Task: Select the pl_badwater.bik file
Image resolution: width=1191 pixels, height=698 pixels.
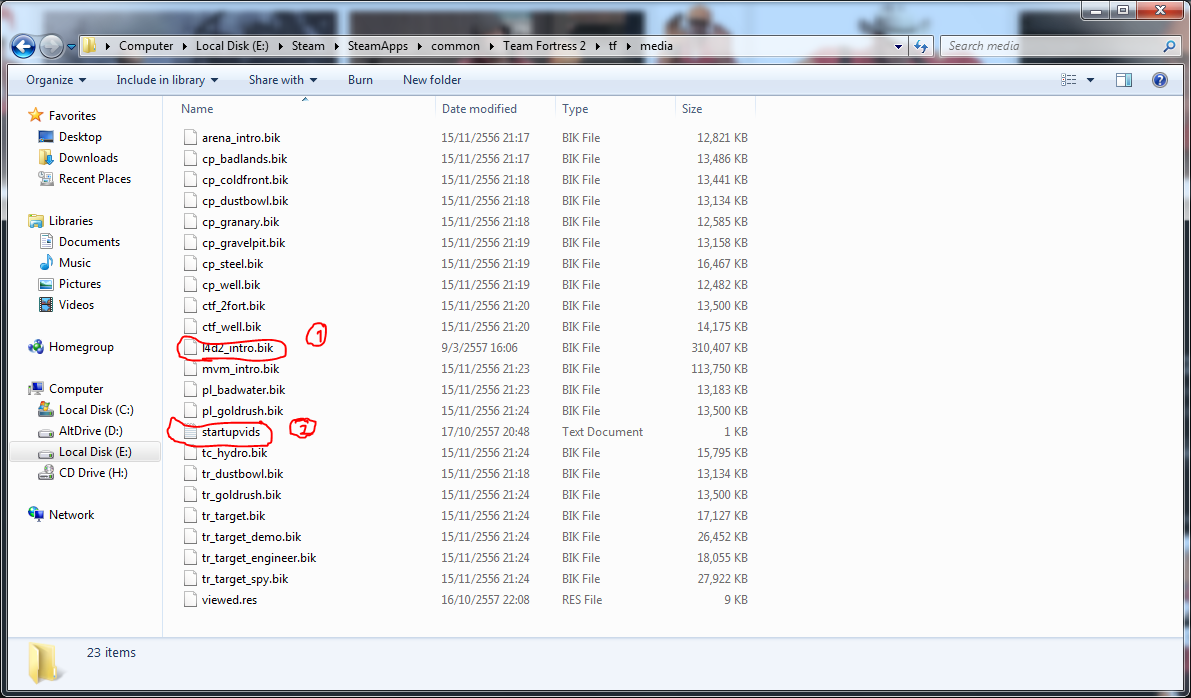Action: (244, 390)
